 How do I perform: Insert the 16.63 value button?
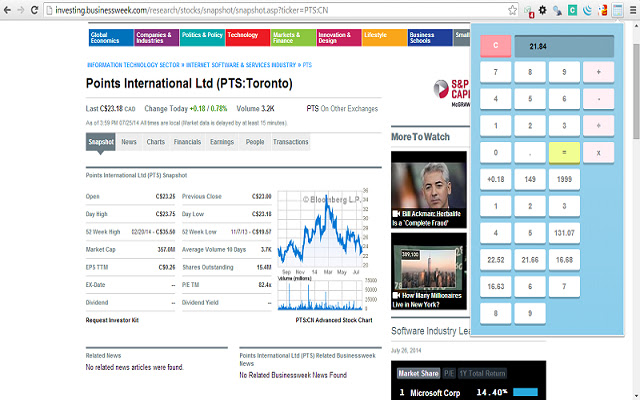pos(496,287)
